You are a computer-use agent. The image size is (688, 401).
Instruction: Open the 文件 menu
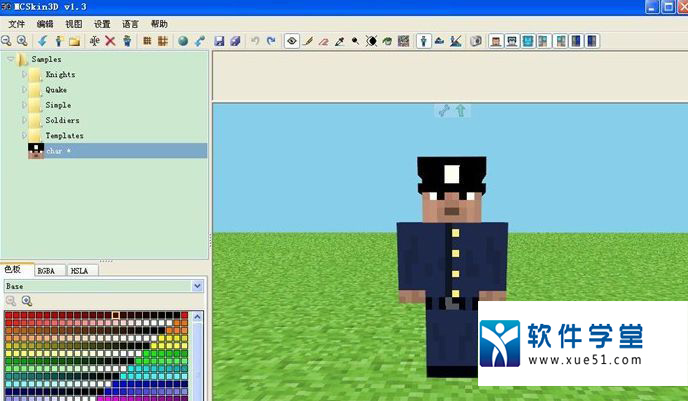point(17,24)
